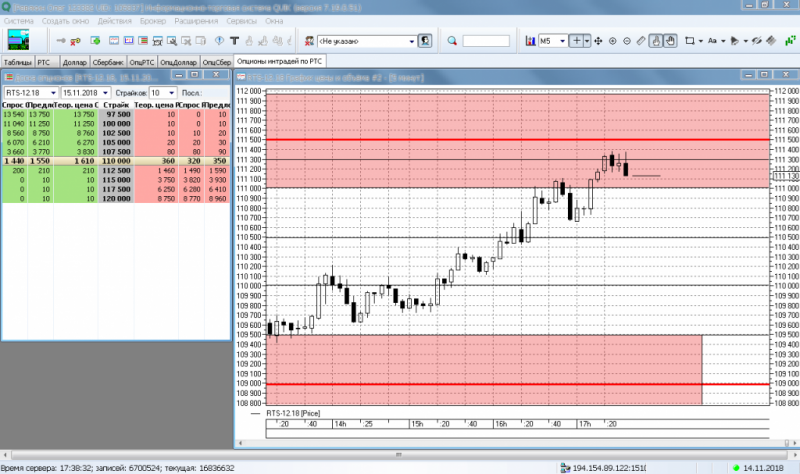Toggle the pointing finger tool
800x474 pixels.
[656, 41]
